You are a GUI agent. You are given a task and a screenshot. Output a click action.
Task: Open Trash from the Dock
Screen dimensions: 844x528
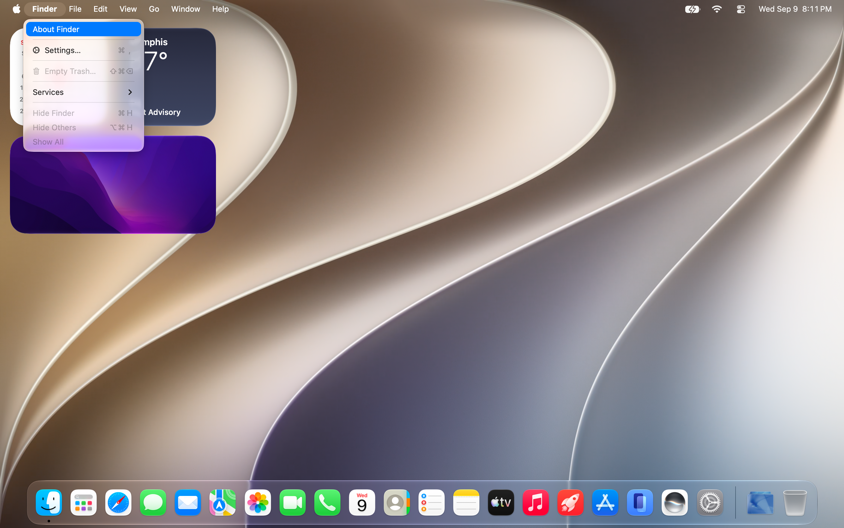click(x=795, y=503)
